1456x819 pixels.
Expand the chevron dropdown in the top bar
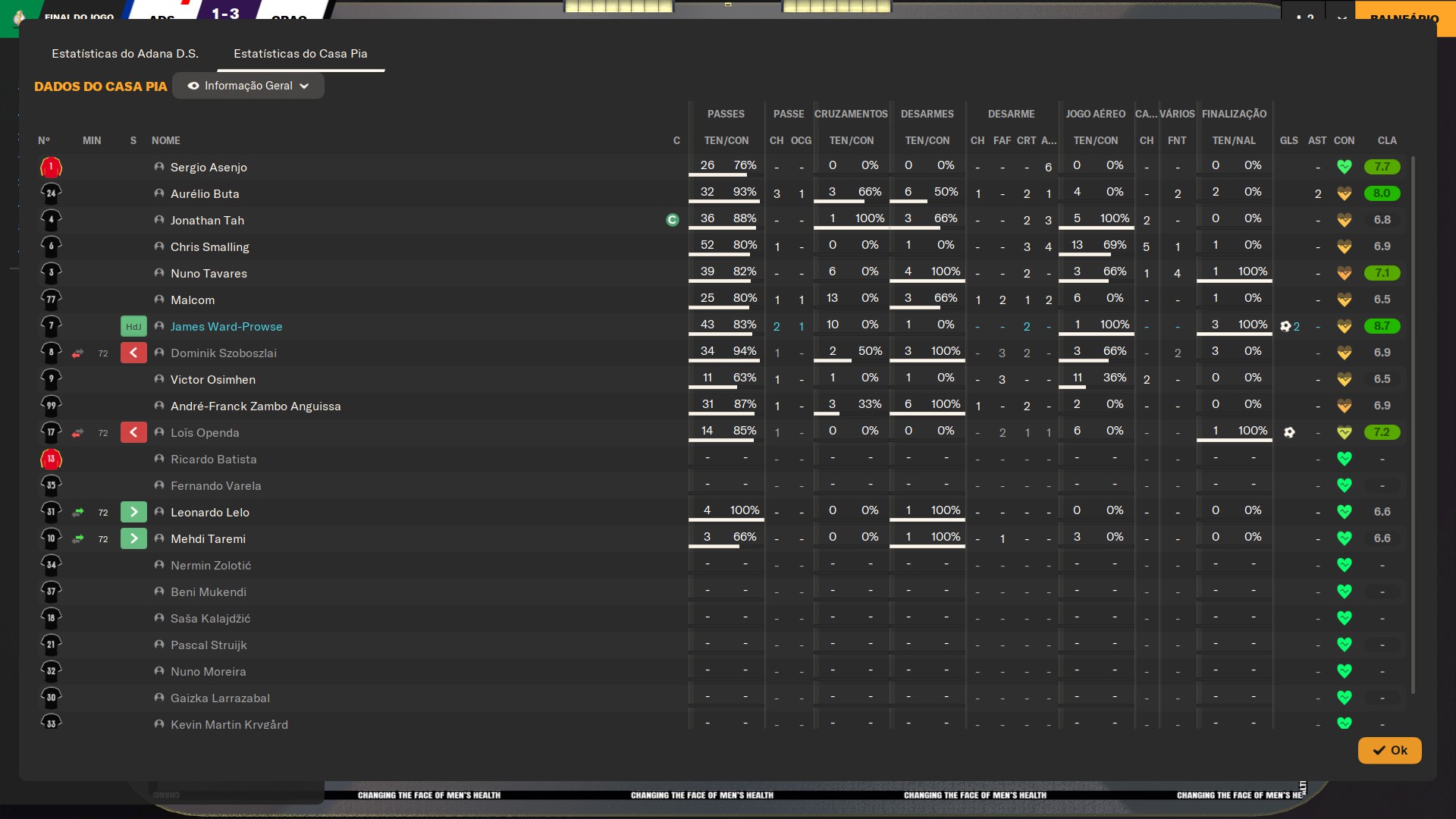point(1341,18)
